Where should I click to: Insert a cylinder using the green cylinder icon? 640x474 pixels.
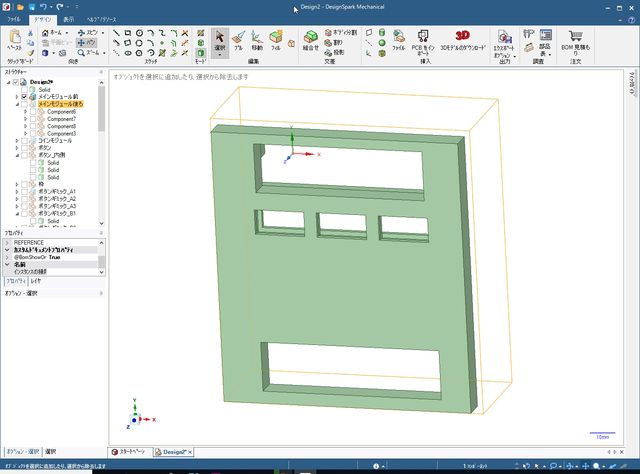point(382,33)
